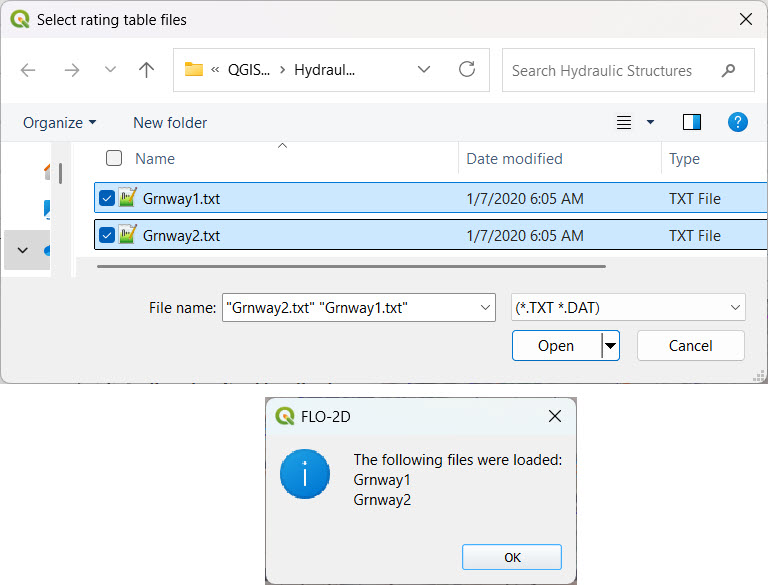Open the File name history dropdown
Screen dimensions: 768x585
click(x=485, y=307)
